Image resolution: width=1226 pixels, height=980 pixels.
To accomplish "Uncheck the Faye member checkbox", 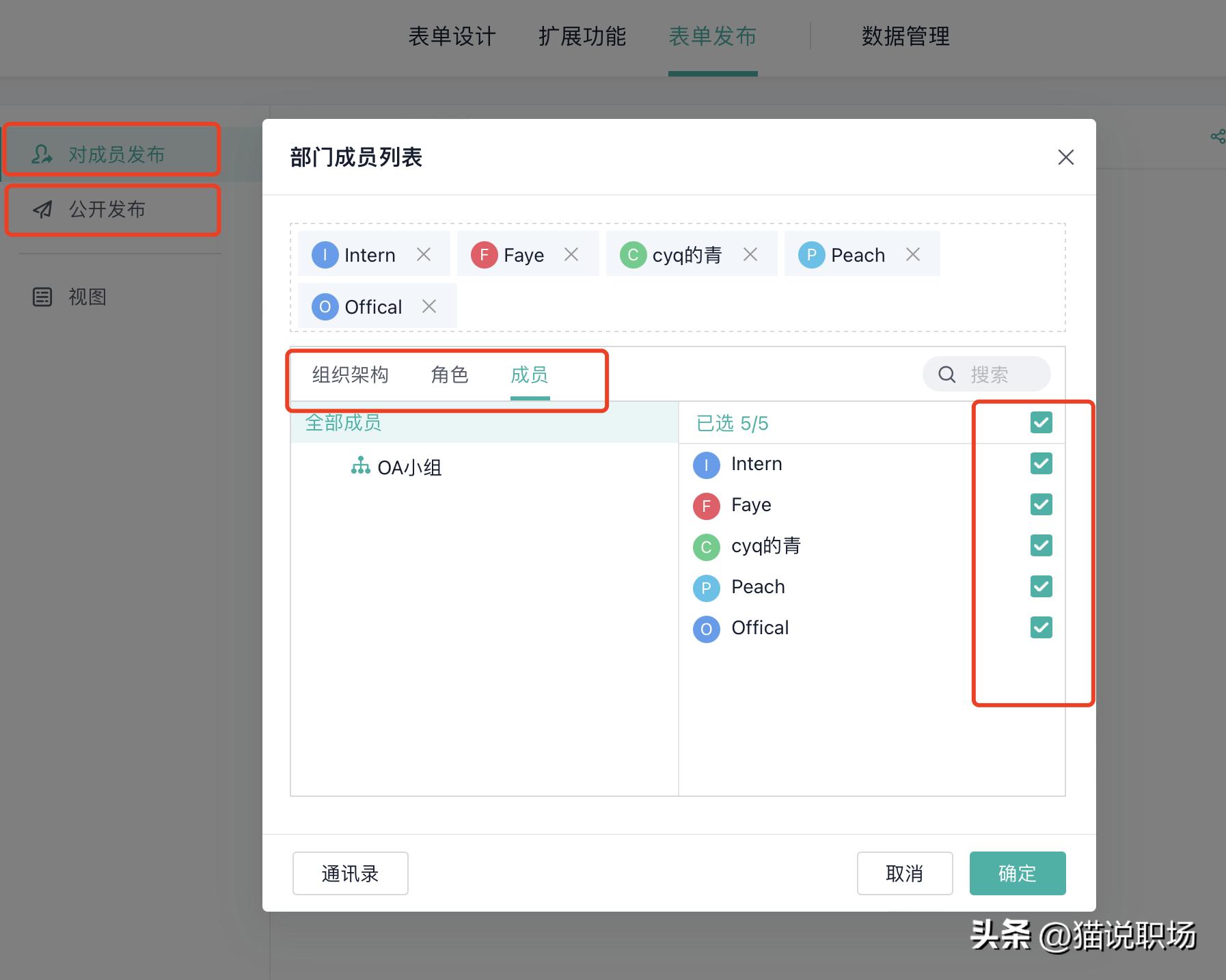I will click(x=1040, y=505).
